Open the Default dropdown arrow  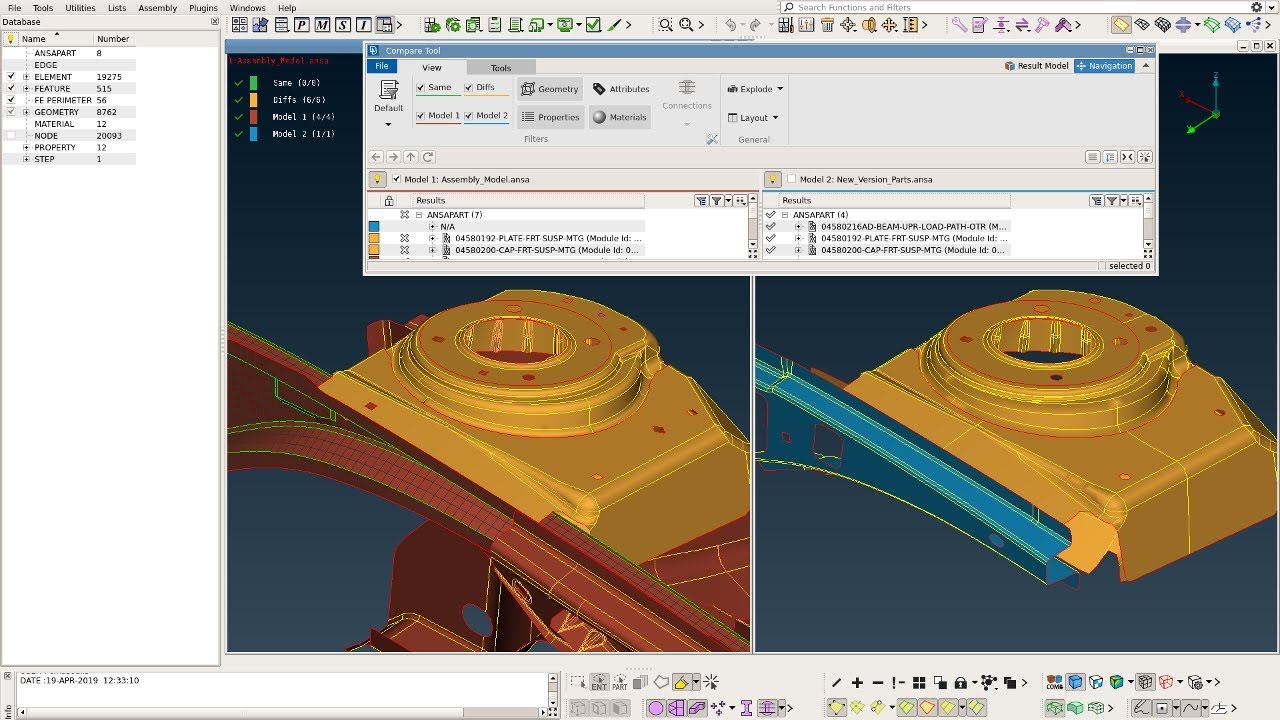coord(388,125)
